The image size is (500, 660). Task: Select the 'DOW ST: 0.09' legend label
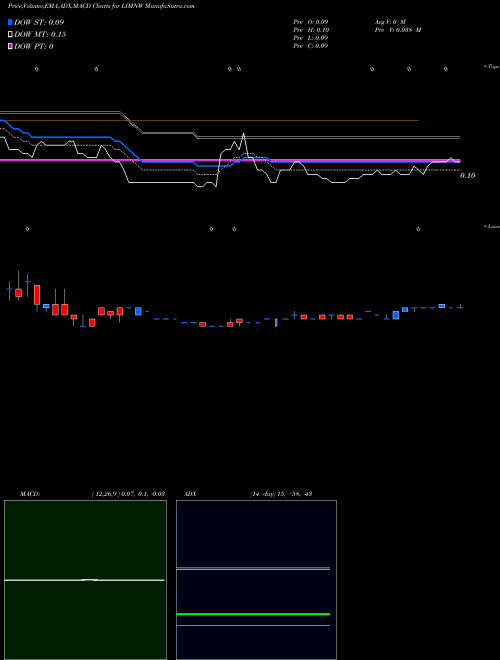click(x=39, y=22)
